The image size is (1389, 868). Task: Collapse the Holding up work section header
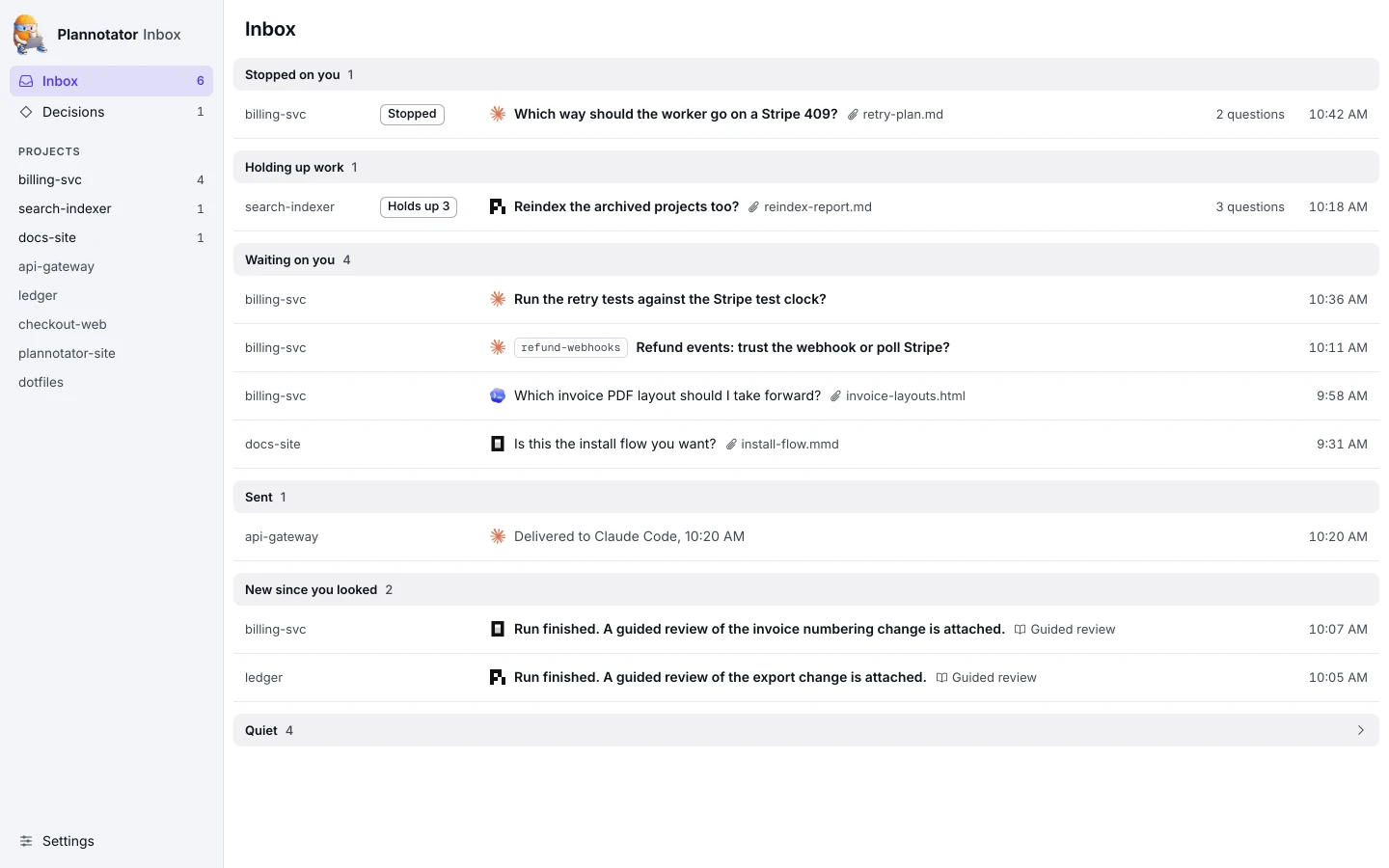(x=806, y=167)
